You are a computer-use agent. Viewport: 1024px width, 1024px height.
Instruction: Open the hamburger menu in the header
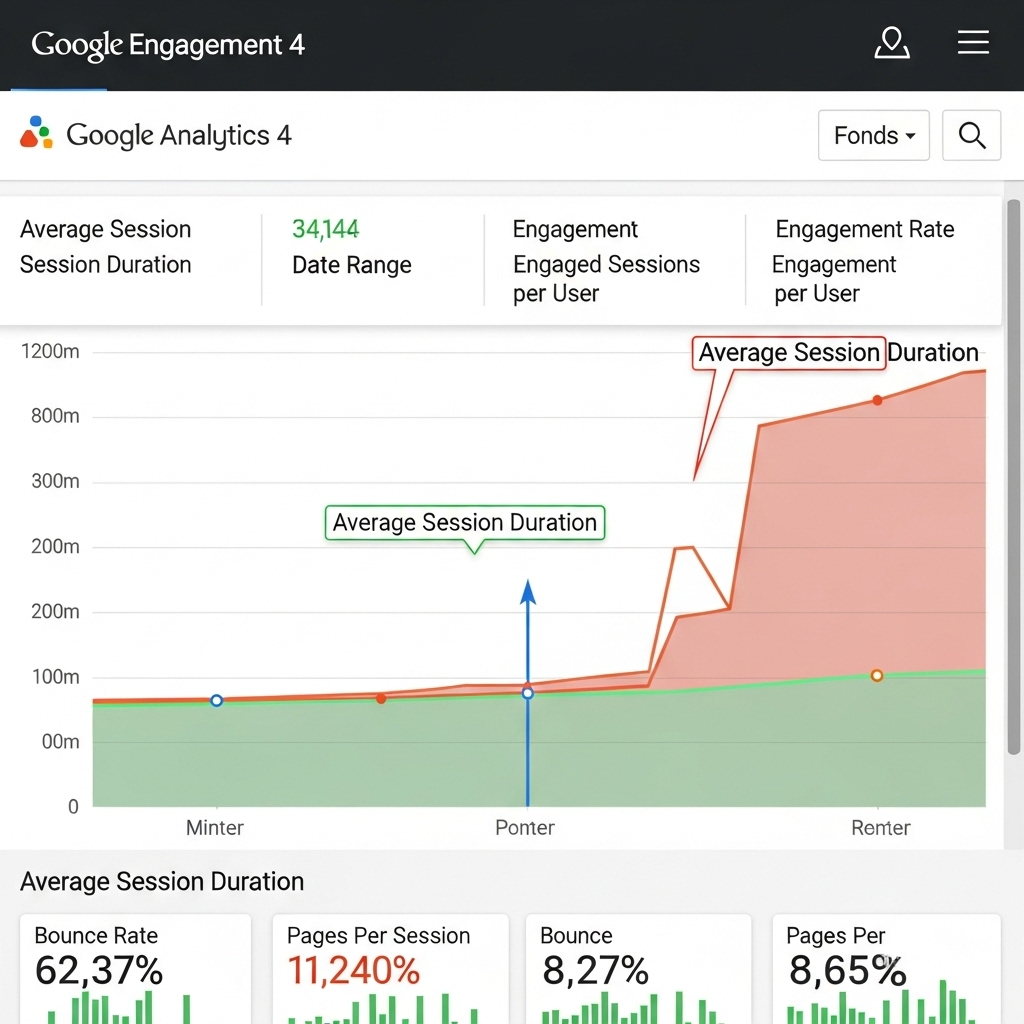pyautogui.click(x=973, y=42)
